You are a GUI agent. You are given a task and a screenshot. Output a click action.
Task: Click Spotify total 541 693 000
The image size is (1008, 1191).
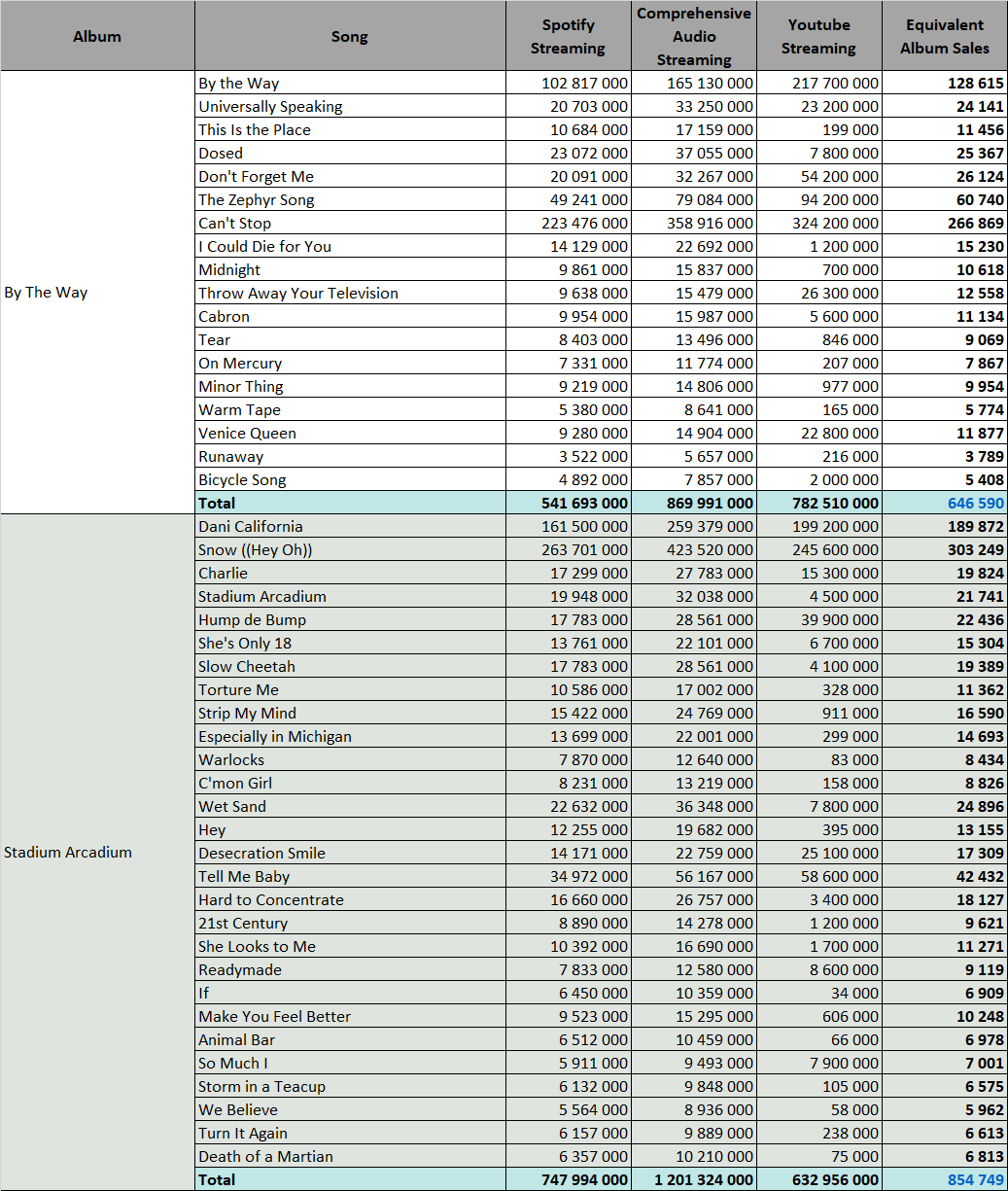[568, 503]
